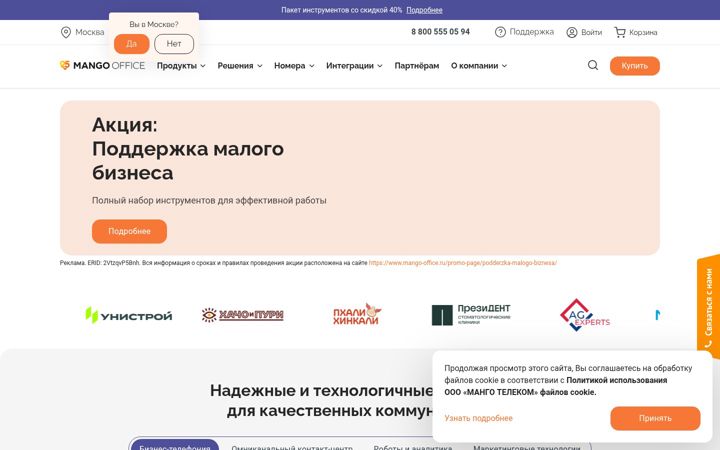Confirm Moscow location with Да button
Image resolution: width=720 pixels, height=450 pixels.
(131, 44)
